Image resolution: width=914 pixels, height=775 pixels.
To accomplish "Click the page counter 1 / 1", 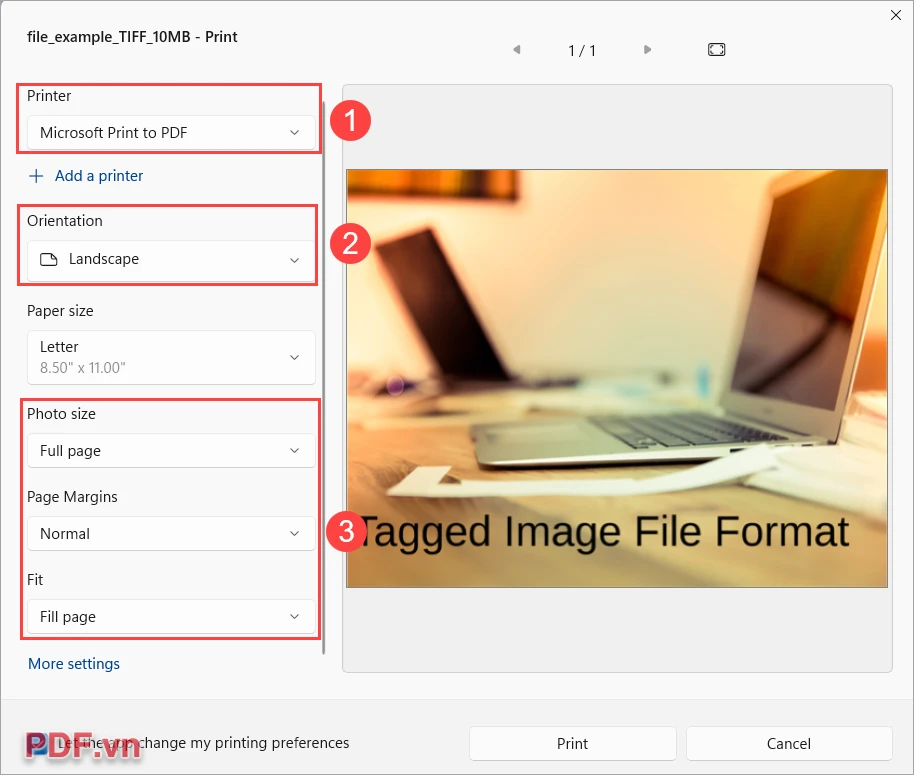I will pyautogui.click(x=582, y=51).
